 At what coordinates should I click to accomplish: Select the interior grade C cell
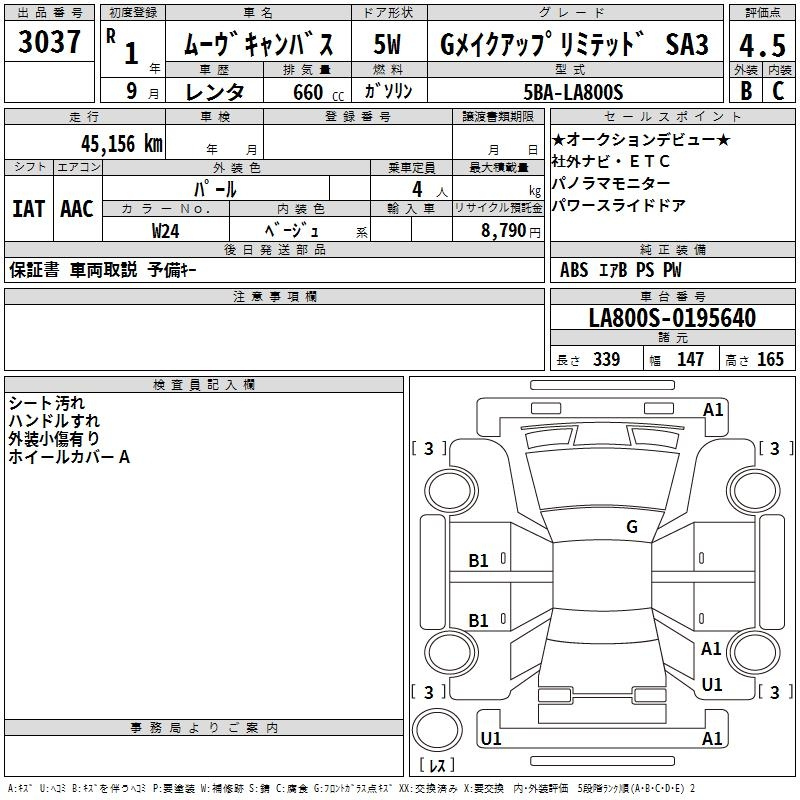click(777, 89)
